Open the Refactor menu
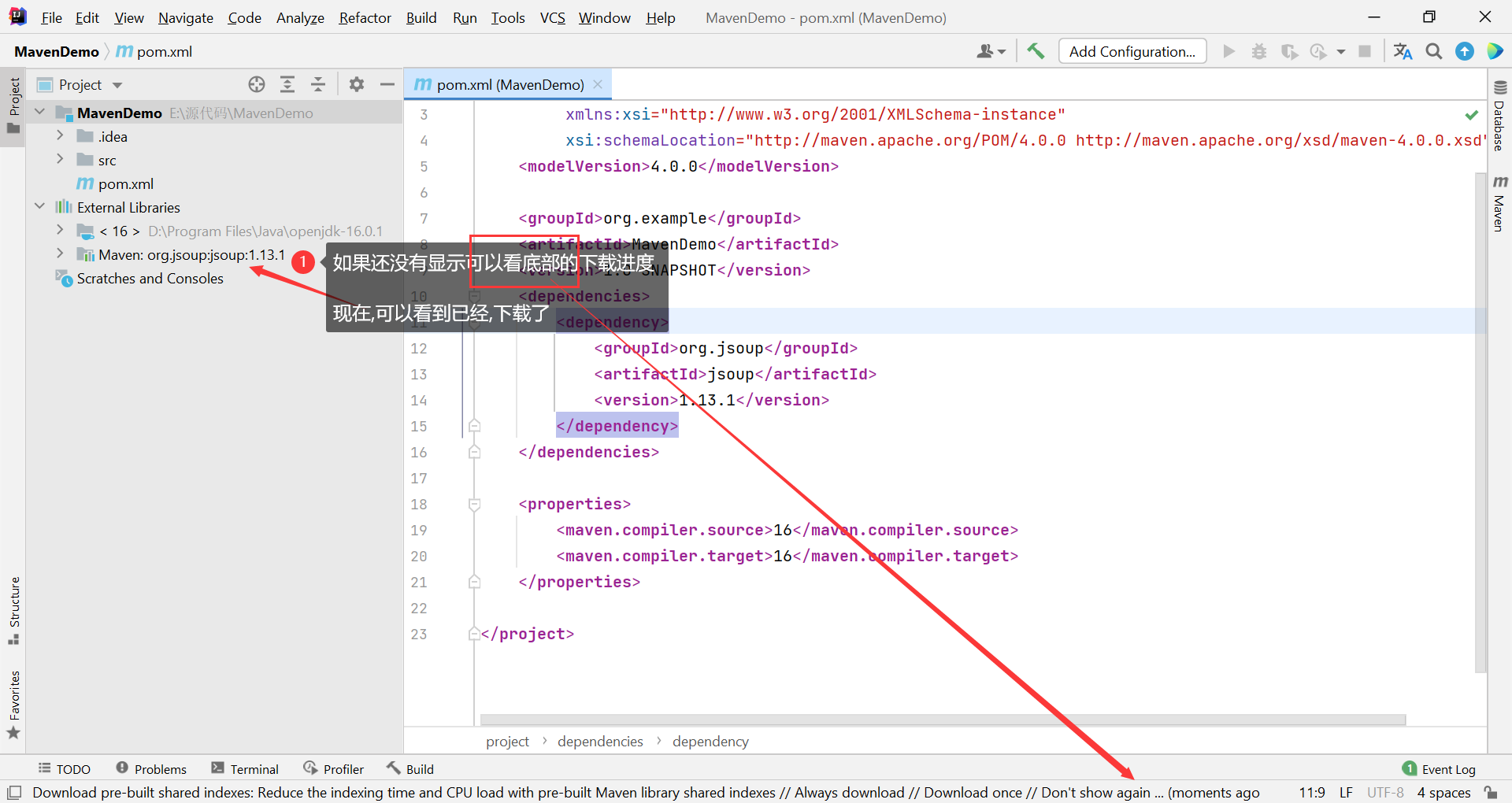 tap(365, 17)
